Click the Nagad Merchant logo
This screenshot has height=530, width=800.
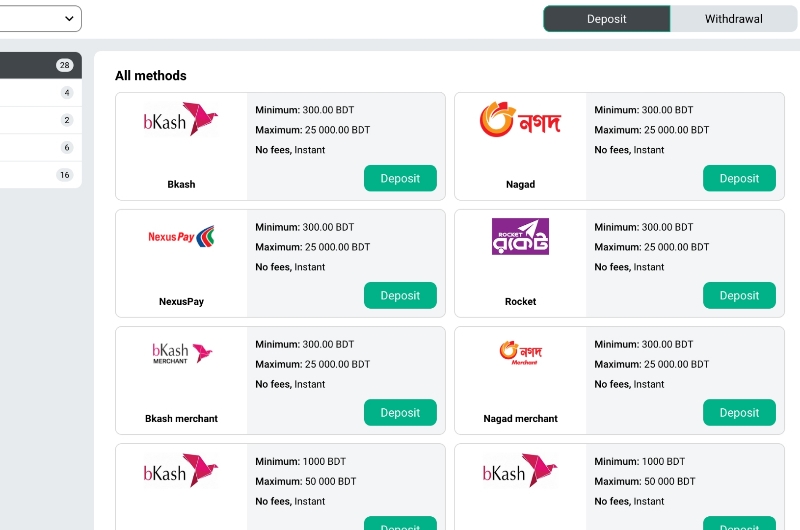point(520,352)
